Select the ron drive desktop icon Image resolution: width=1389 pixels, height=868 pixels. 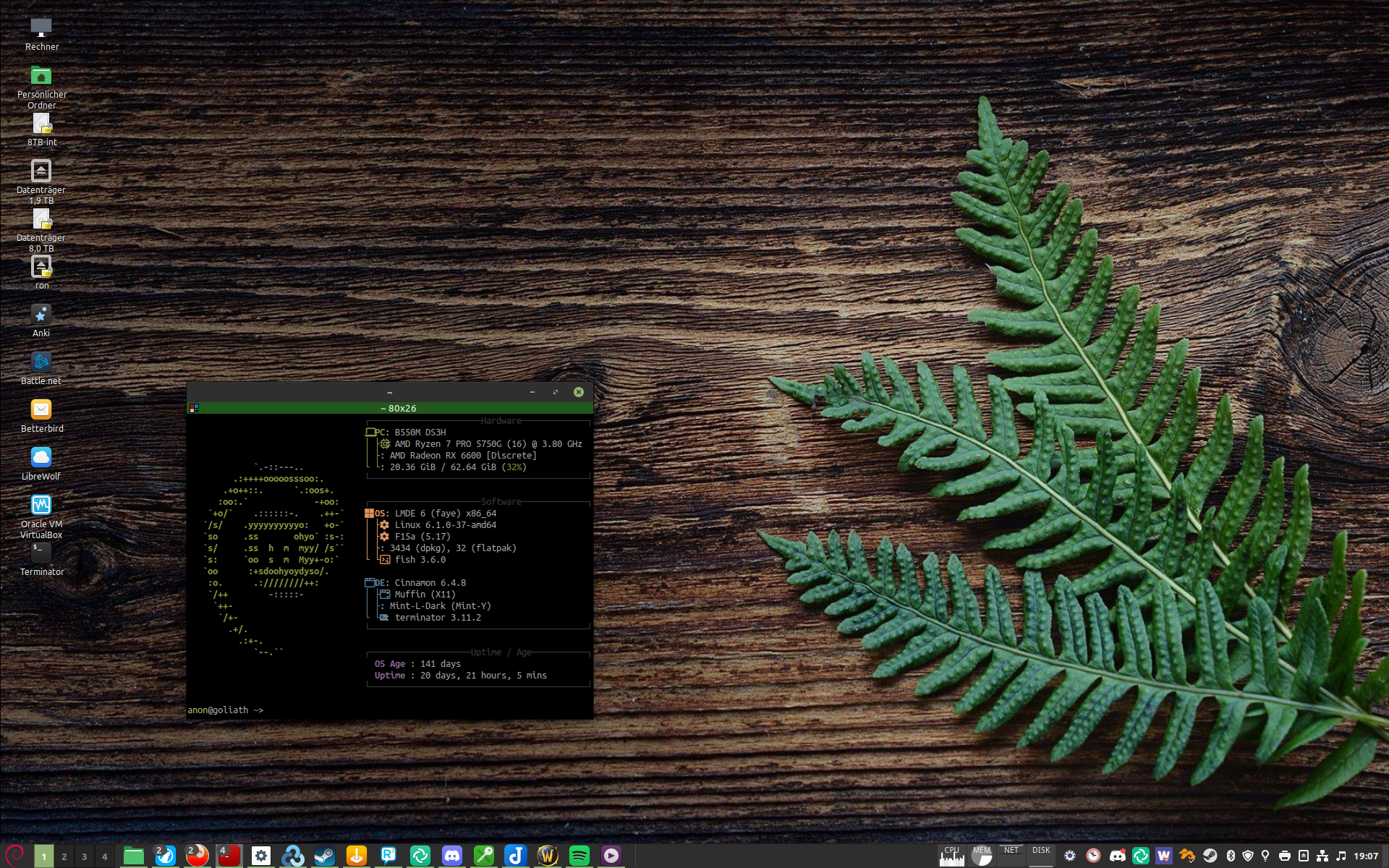coord(41,273)
